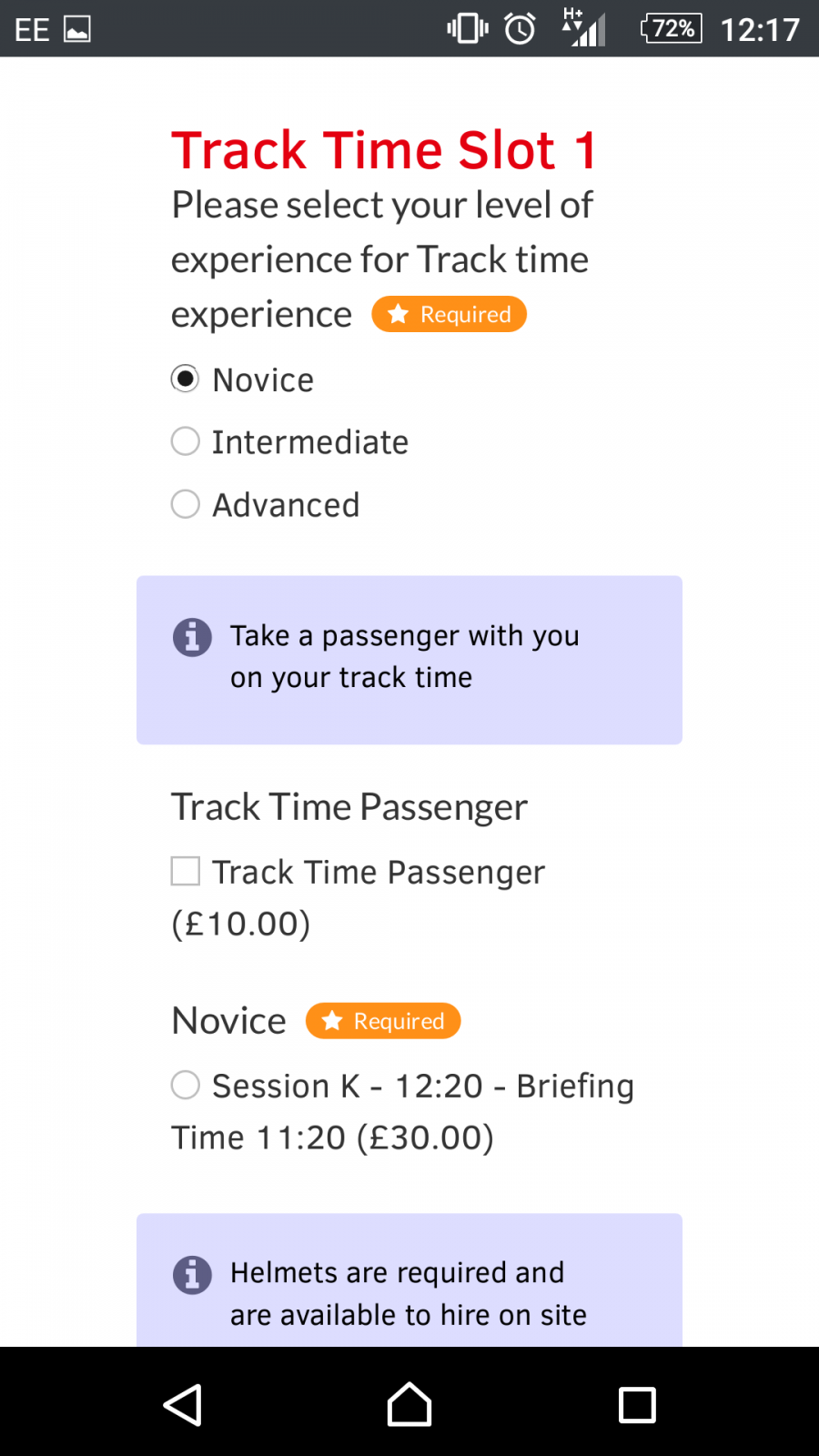The image size is (819, 1456).
Task: Tap the 'Take a passenger with you' notice
Action: point(409,660)
